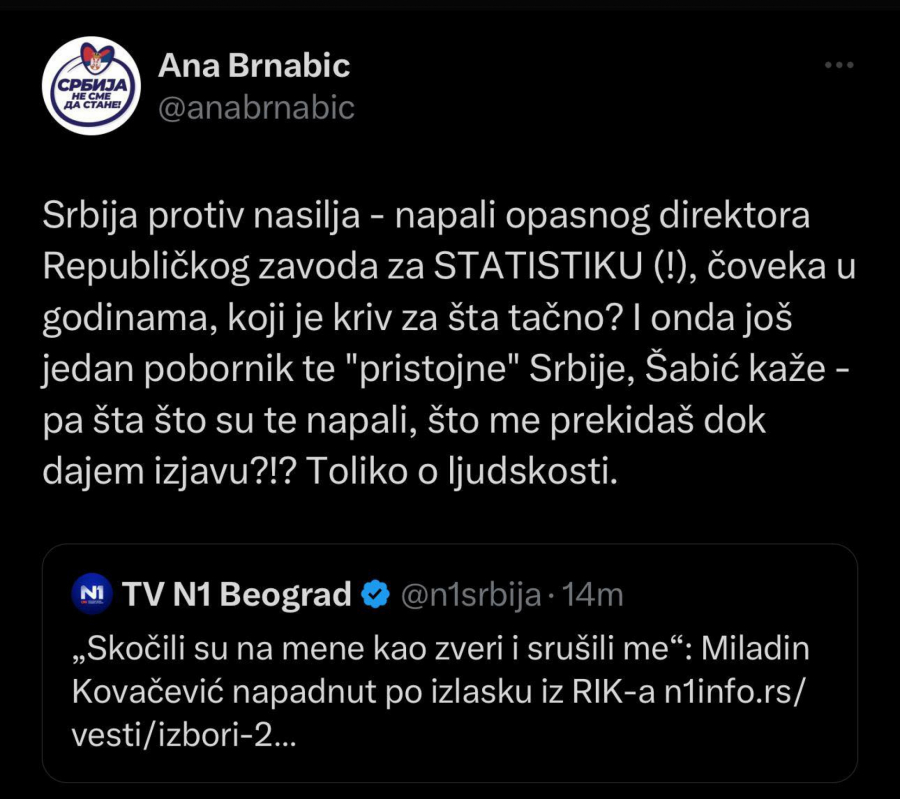The height and width of the screenshot is (799, 900).
Task: Click the 'Ana Brnabic' display name
Action: (253, 66)
